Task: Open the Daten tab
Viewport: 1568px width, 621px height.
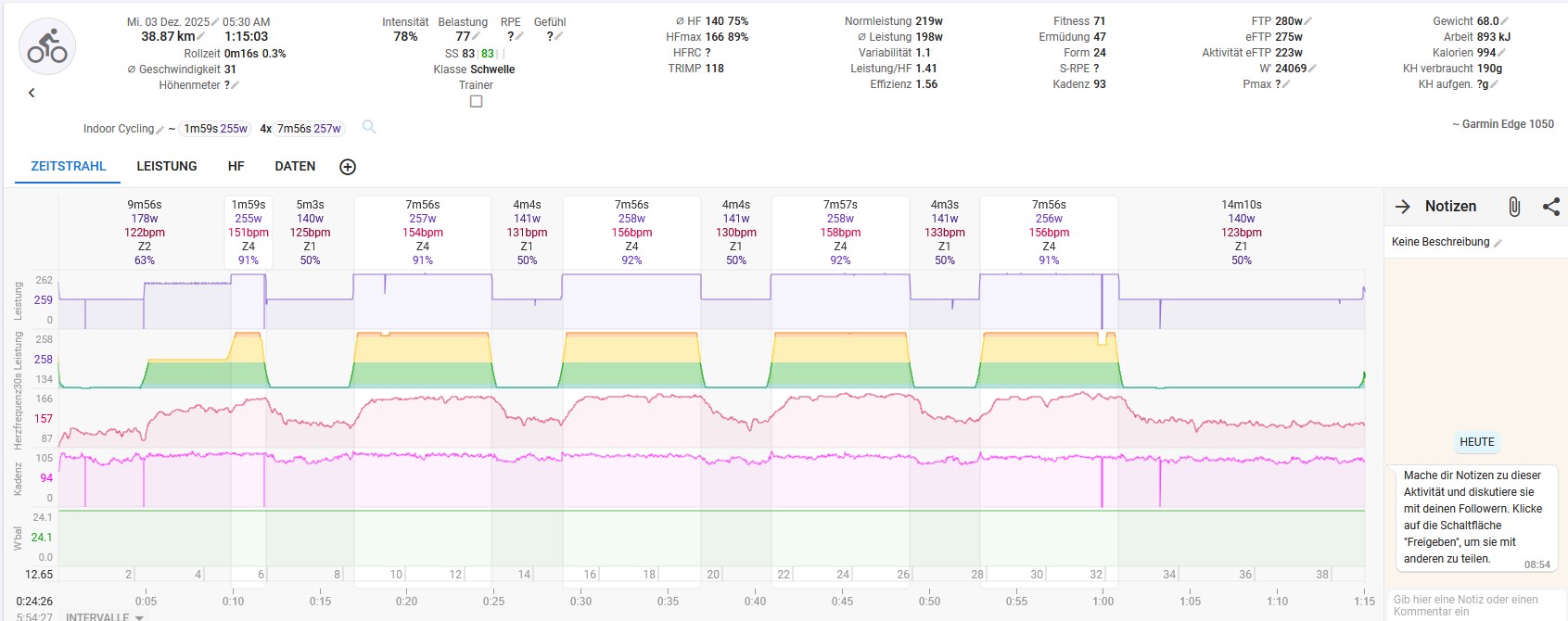Action: click(295, 166)
